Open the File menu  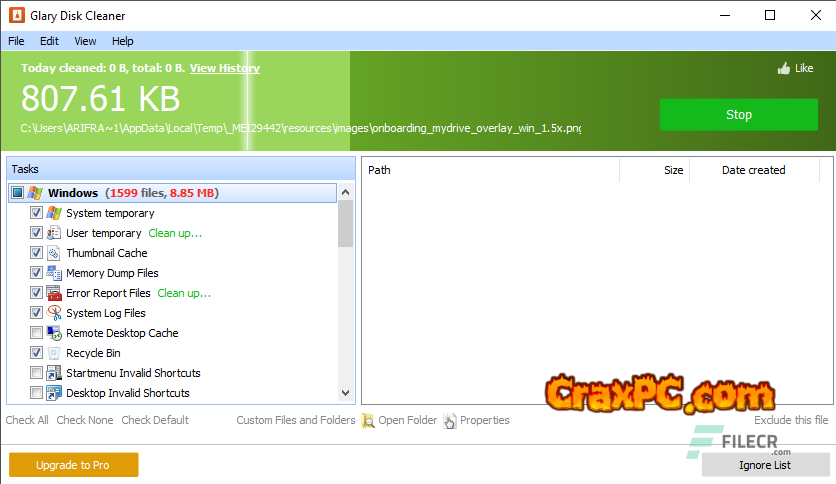tap(16, 41)
